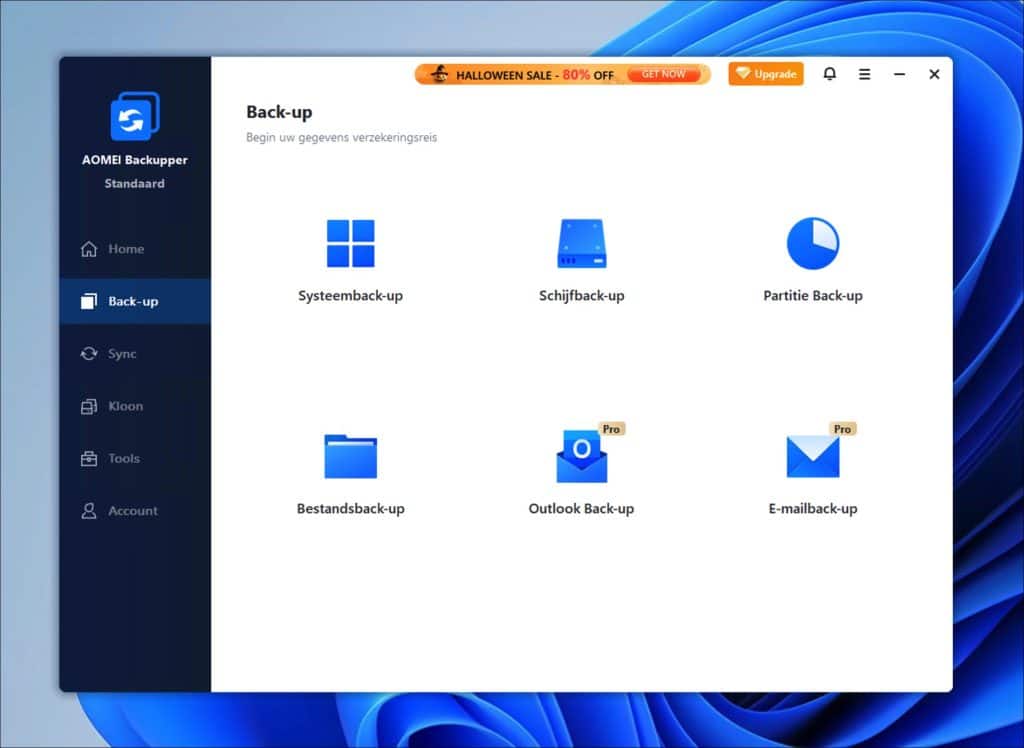Click the Outlook Back-up envelope icon
The width and height of the screenshot is (1024, 748).
tap(581, 458)
